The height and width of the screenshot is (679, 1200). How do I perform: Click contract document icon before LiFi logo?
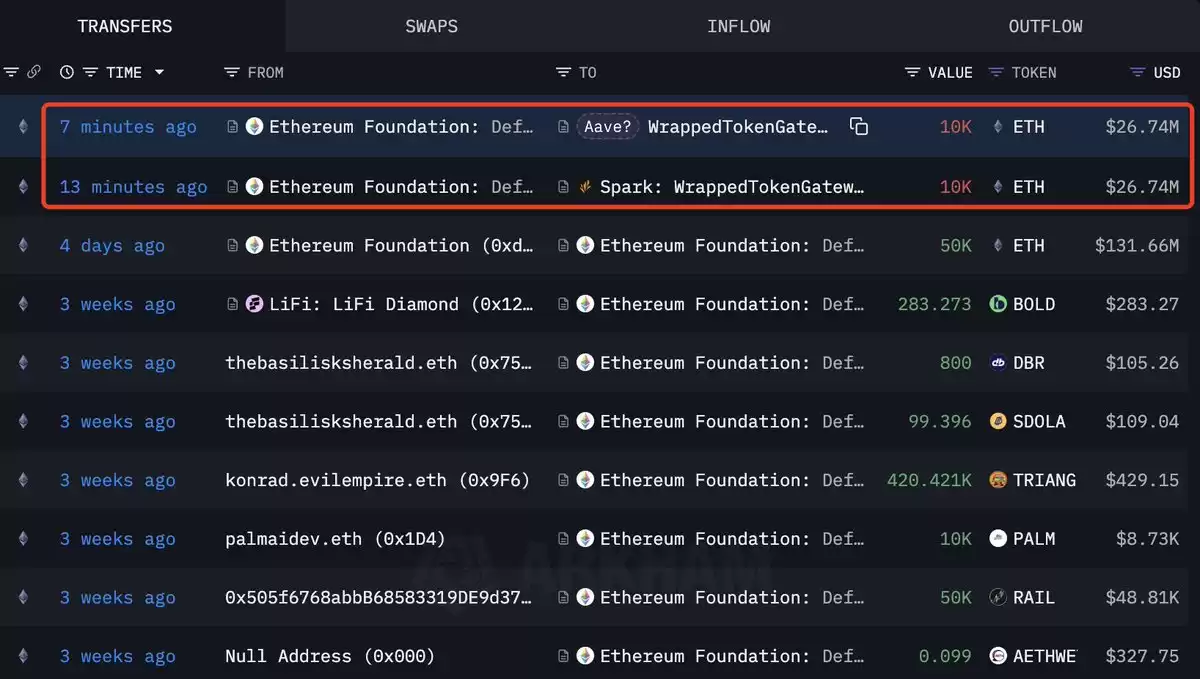[x=233, y=304]
